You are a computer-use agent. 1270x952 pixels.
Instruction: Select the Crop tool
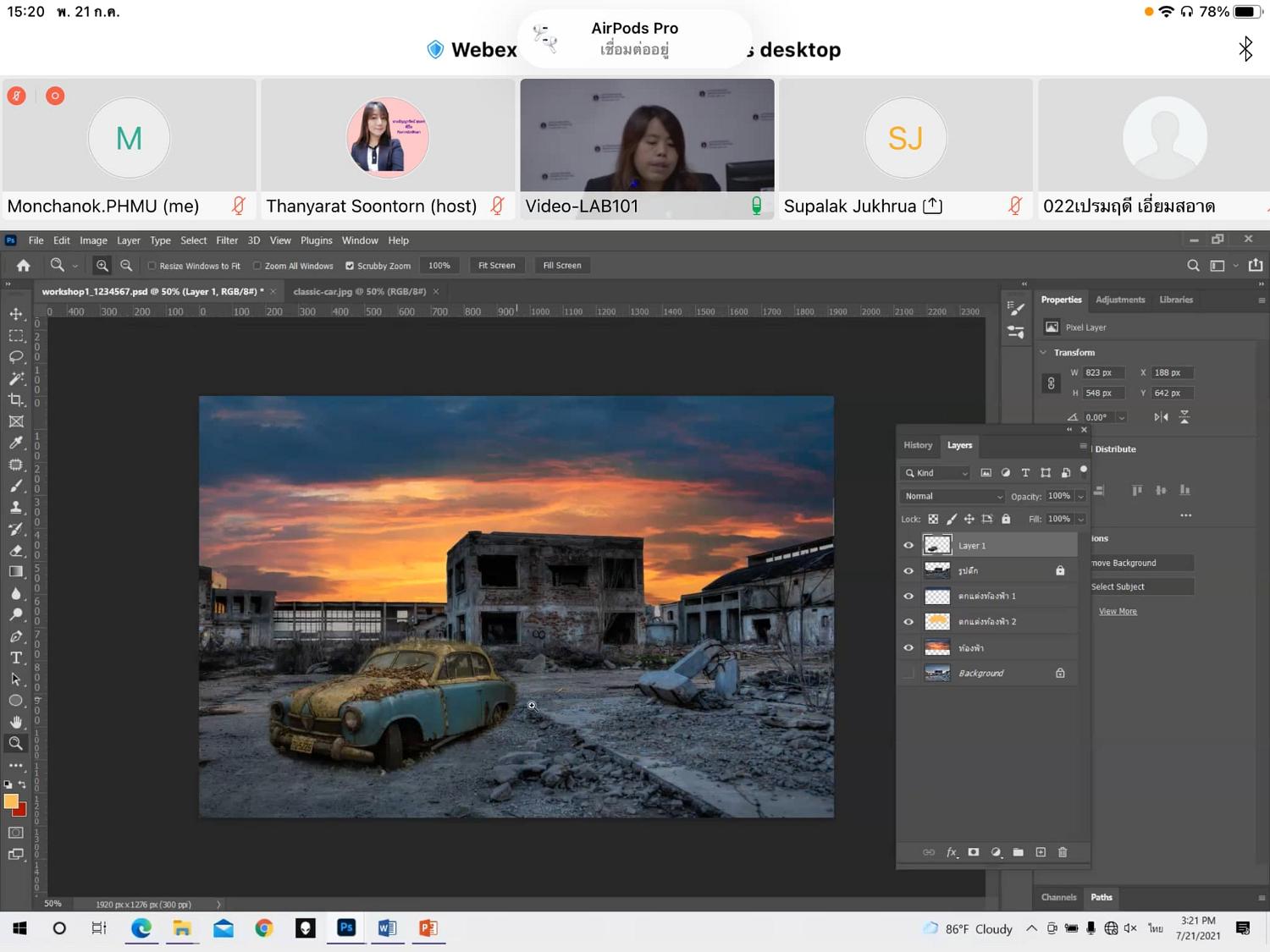click(16, 399)
